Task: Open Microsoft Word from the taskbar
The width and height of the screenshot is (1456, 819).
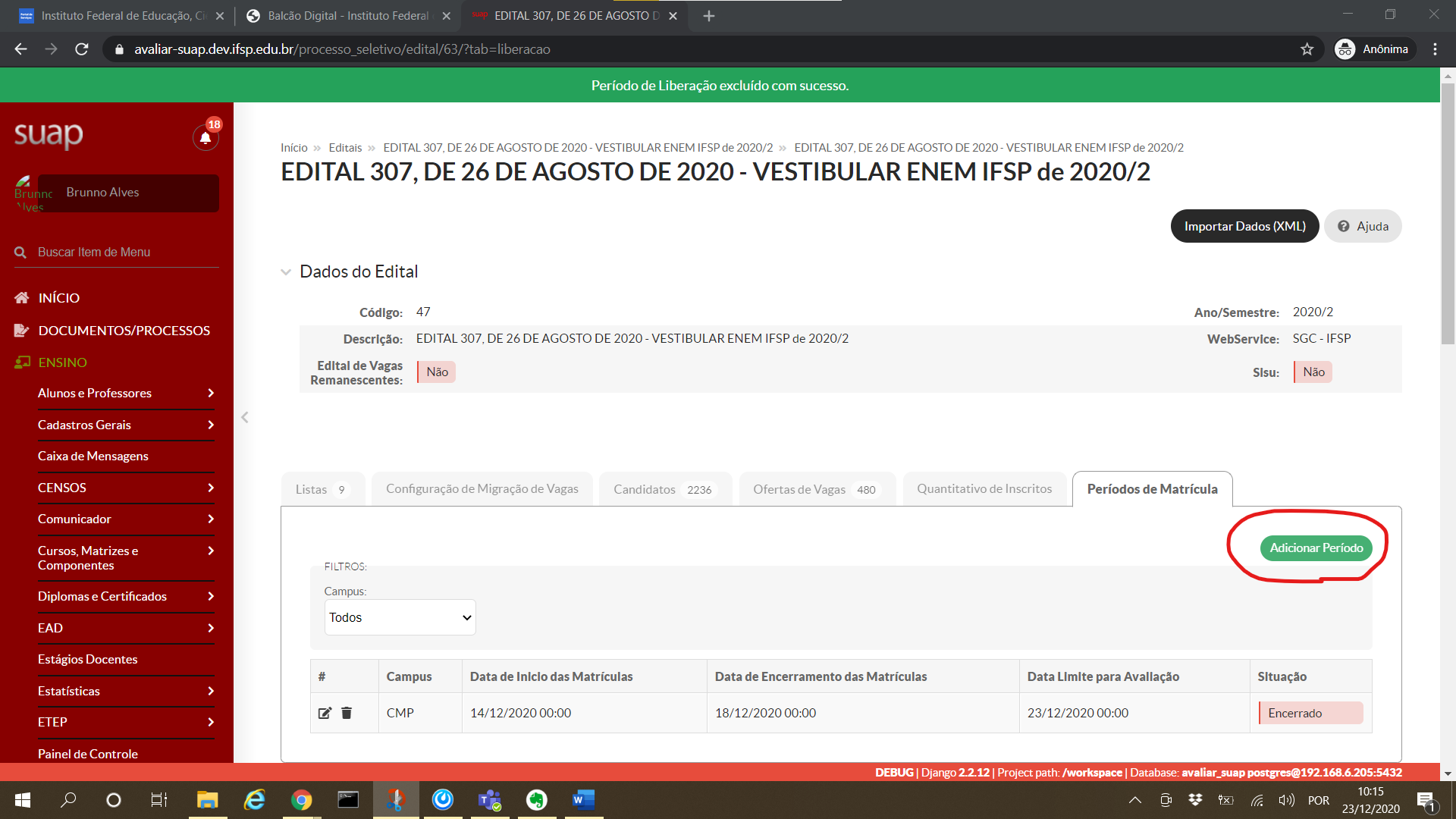Action: [583, 800]
